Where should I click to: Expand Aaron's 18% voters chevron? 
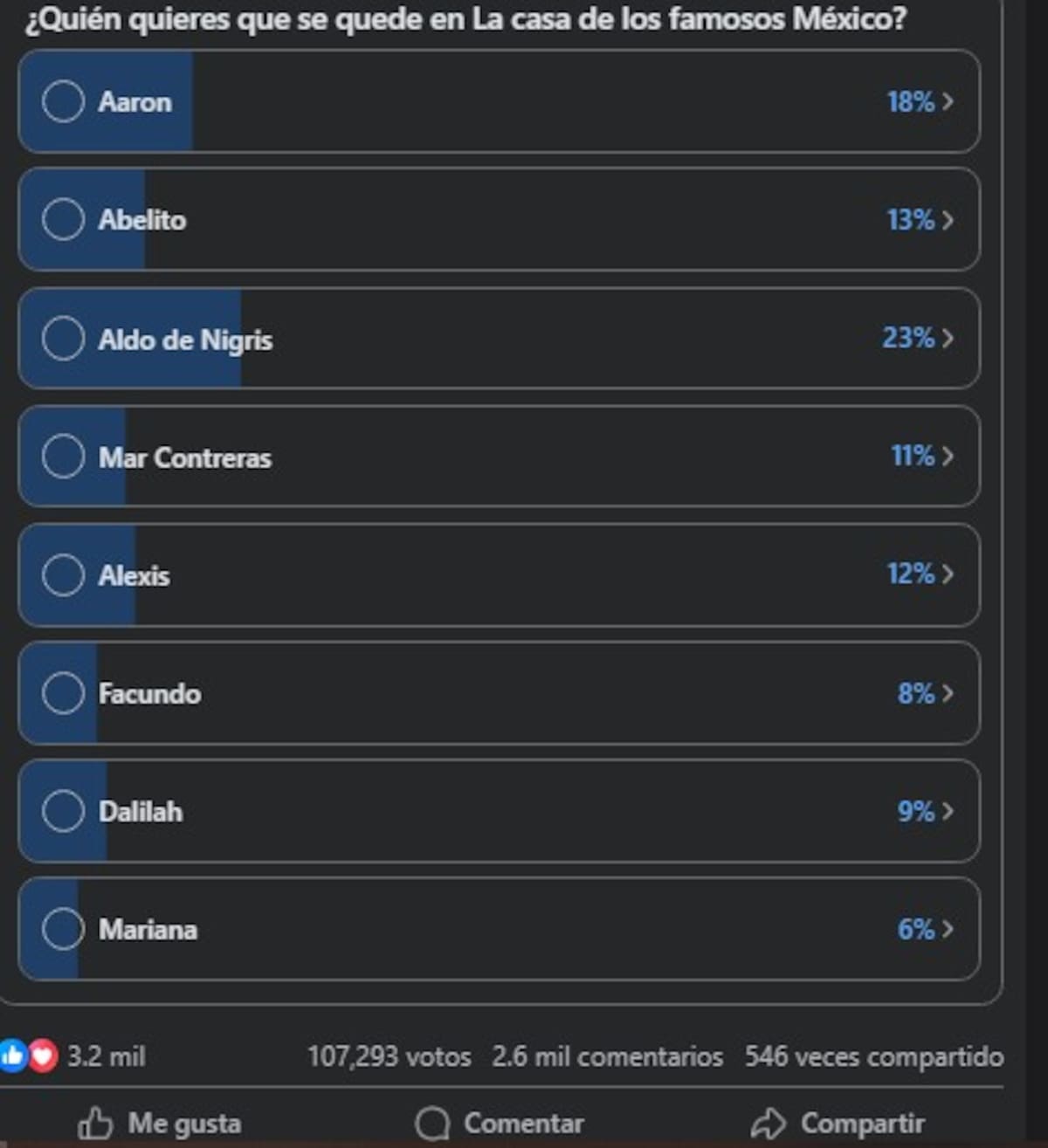[948, 101]
